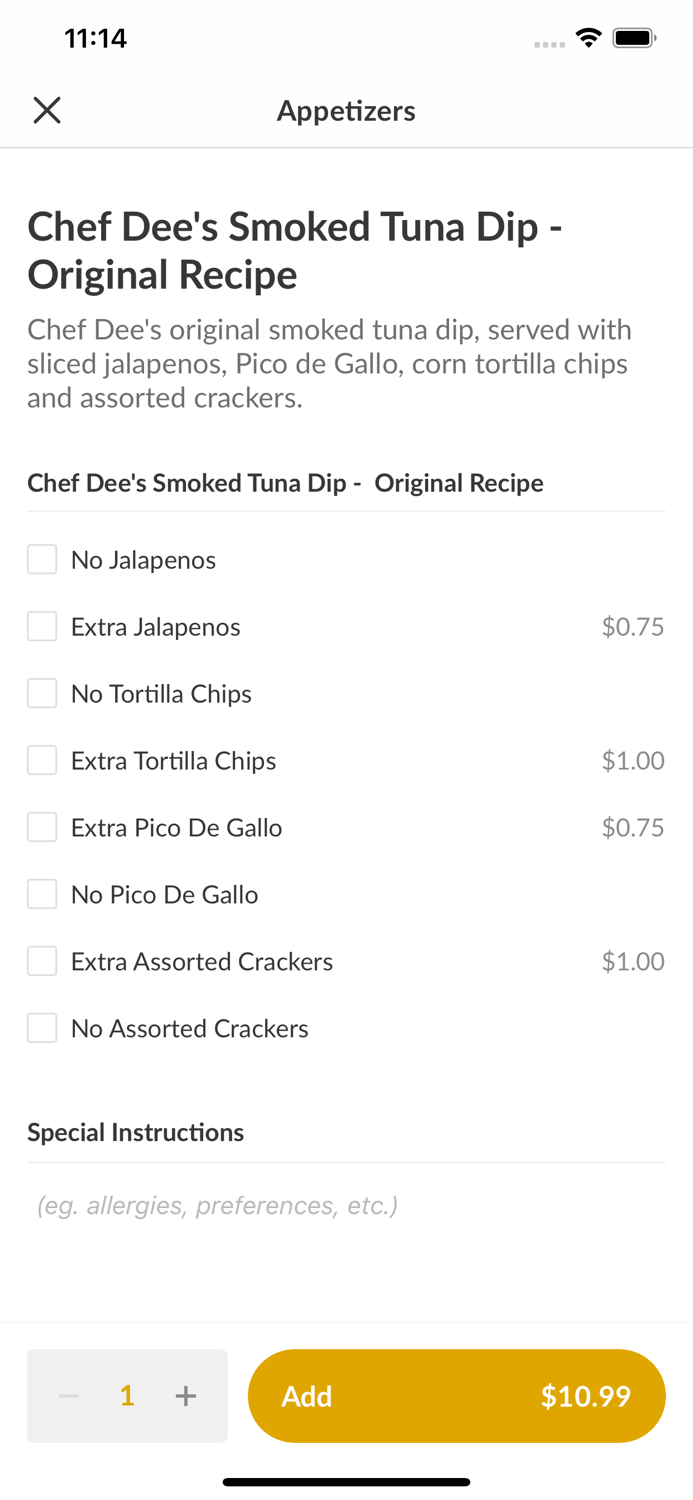This screenshot has width=693, height=1500.
Task: Check No Pico De Gallo box
Action: 42,894
